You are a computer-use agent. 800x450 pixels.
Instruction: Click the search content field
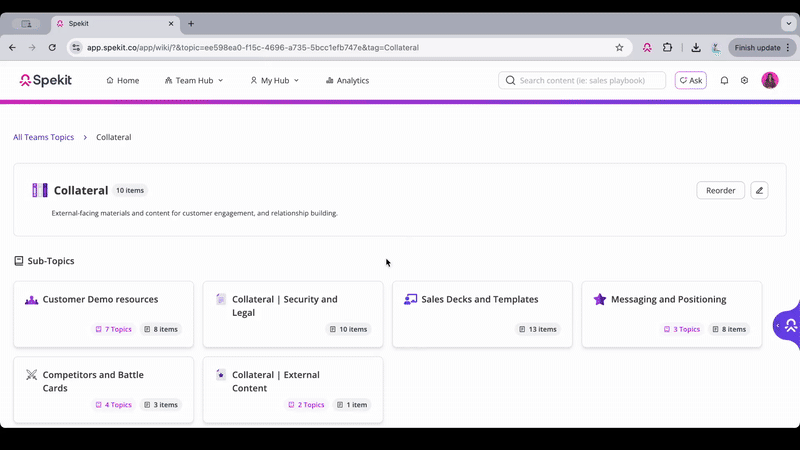point(582,80)
